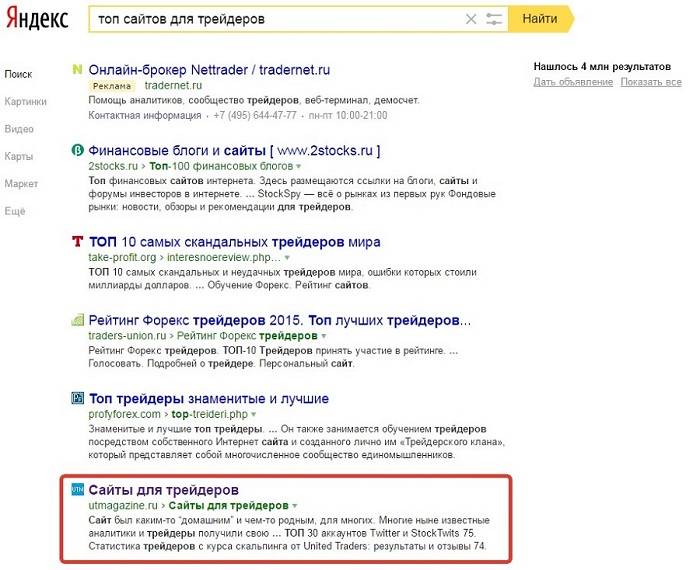The width and height of the screenshot is (700, 570).
Task: Click Дать объявление link
Action: pyautogui.click(x=573, y=82)
